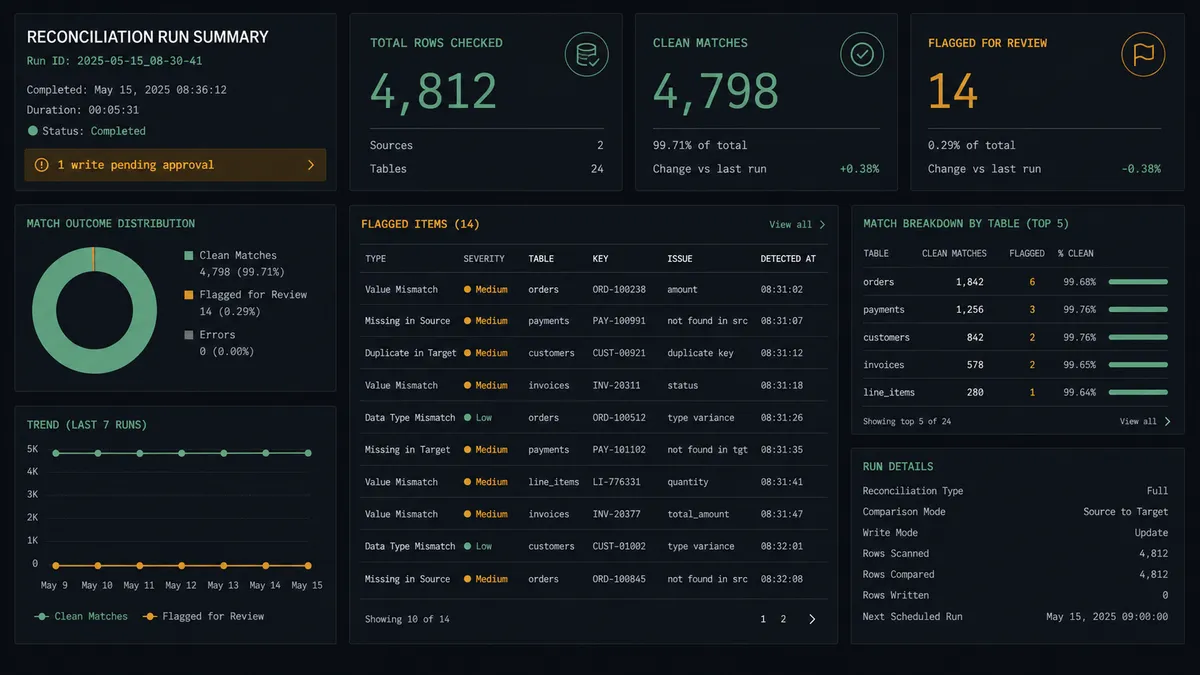The width and height of the screenshot is (1200, 675).
Task: Click Medium severity dot for LI-776331
Action: (x=467, y=482)
